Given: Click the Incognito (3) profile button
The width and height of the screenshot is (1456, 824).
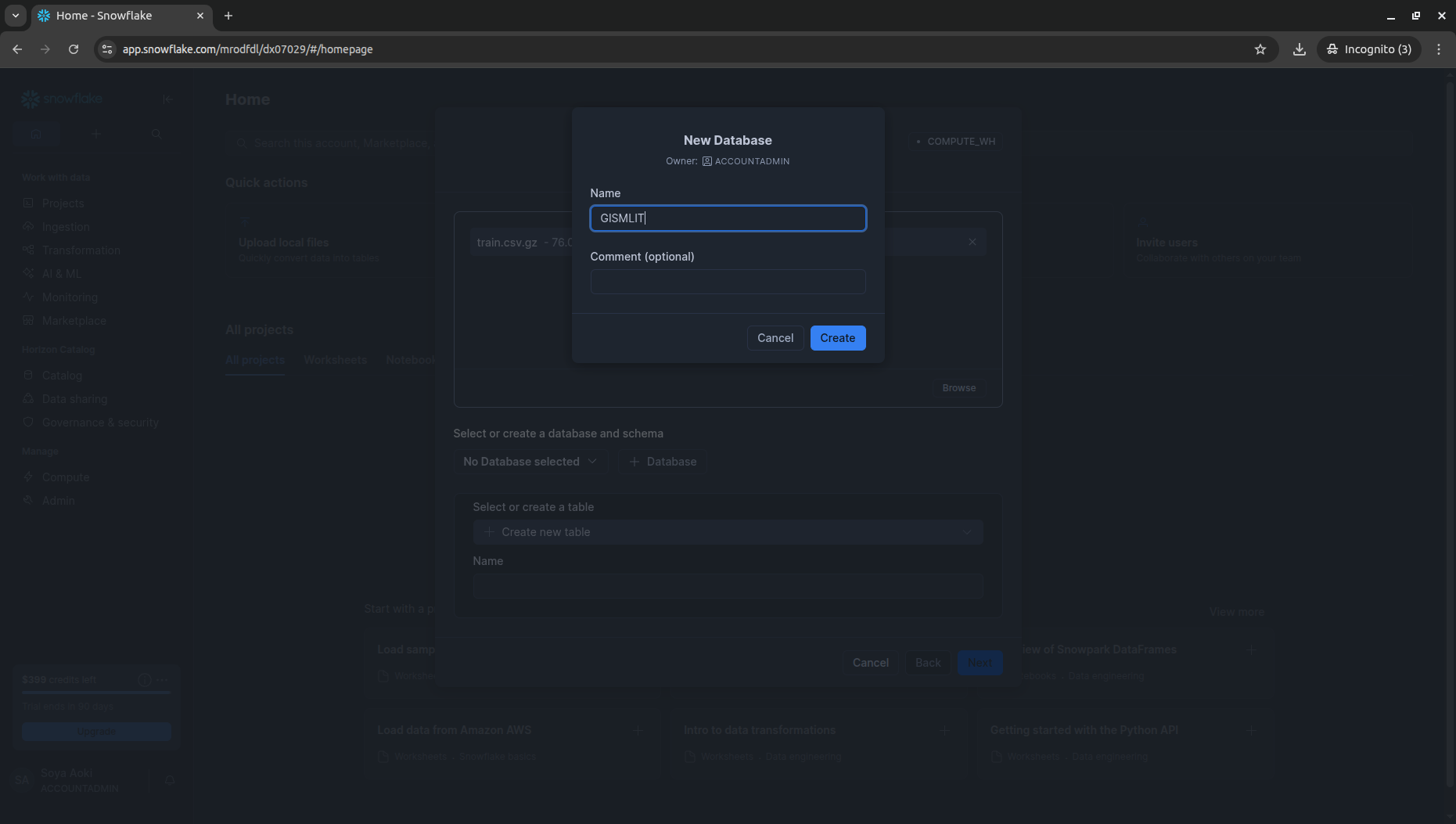Looking at the screenshot, I should (x=1369, y=49).
